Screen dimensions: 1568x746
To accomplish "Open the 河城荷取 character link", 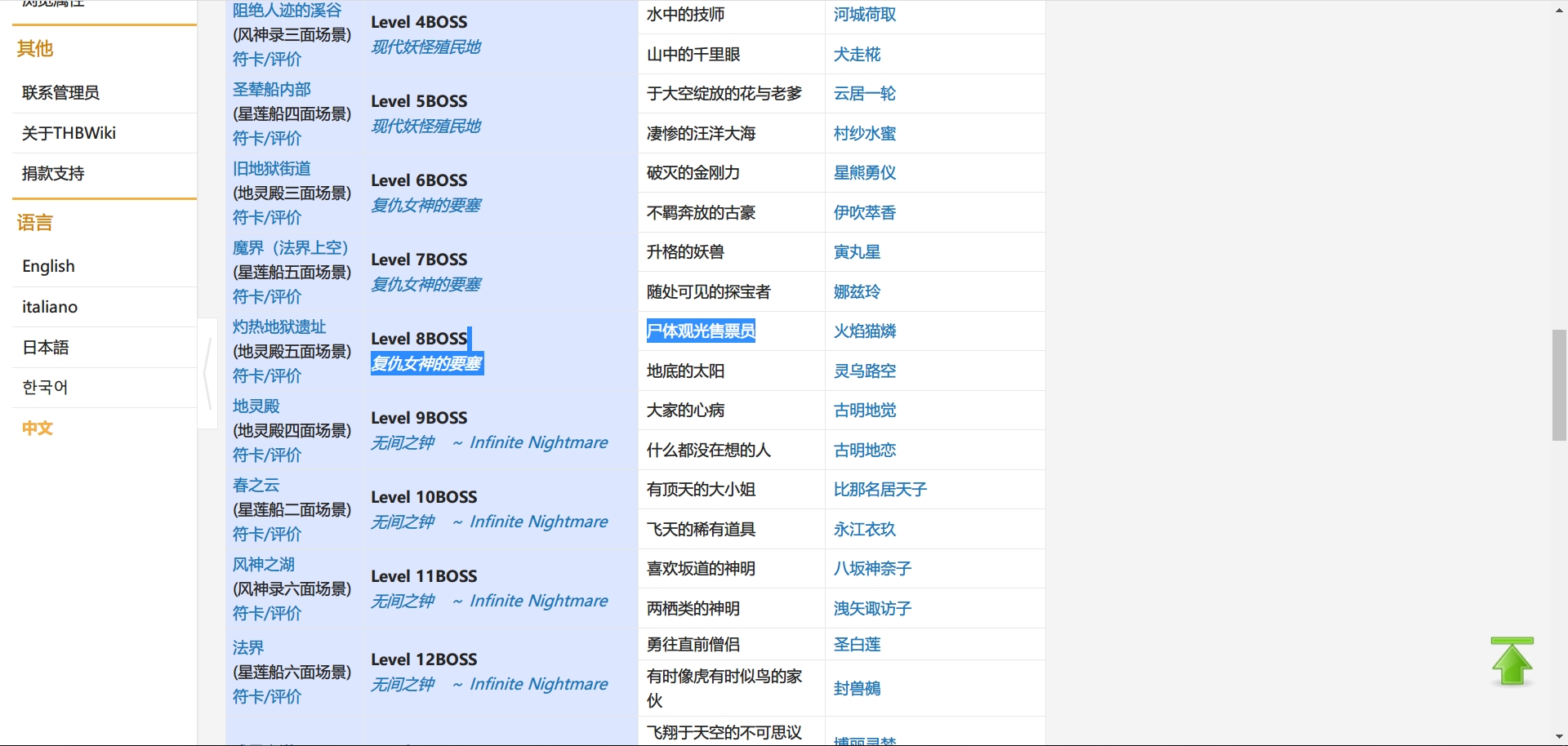I will (865, 15).
